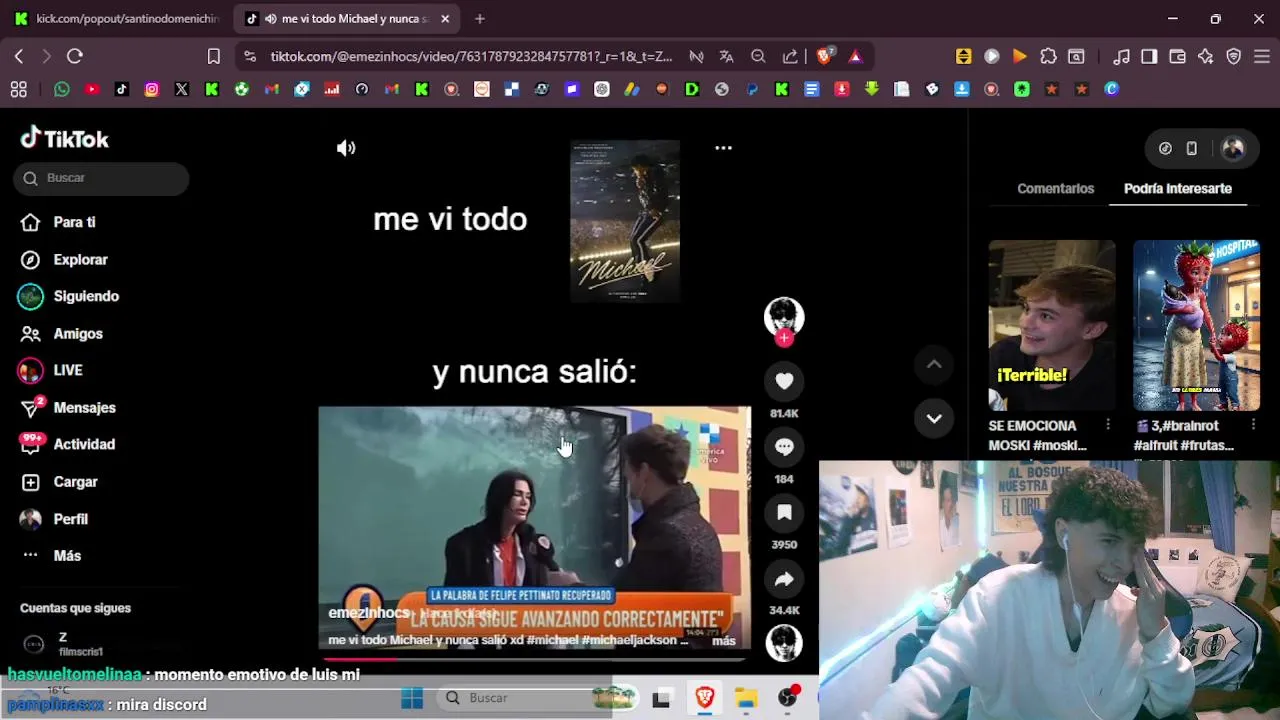Switch to the Comentarios tab
Image resolution: width=1280 pixels, height=720 pixels.
(1055, 188)
